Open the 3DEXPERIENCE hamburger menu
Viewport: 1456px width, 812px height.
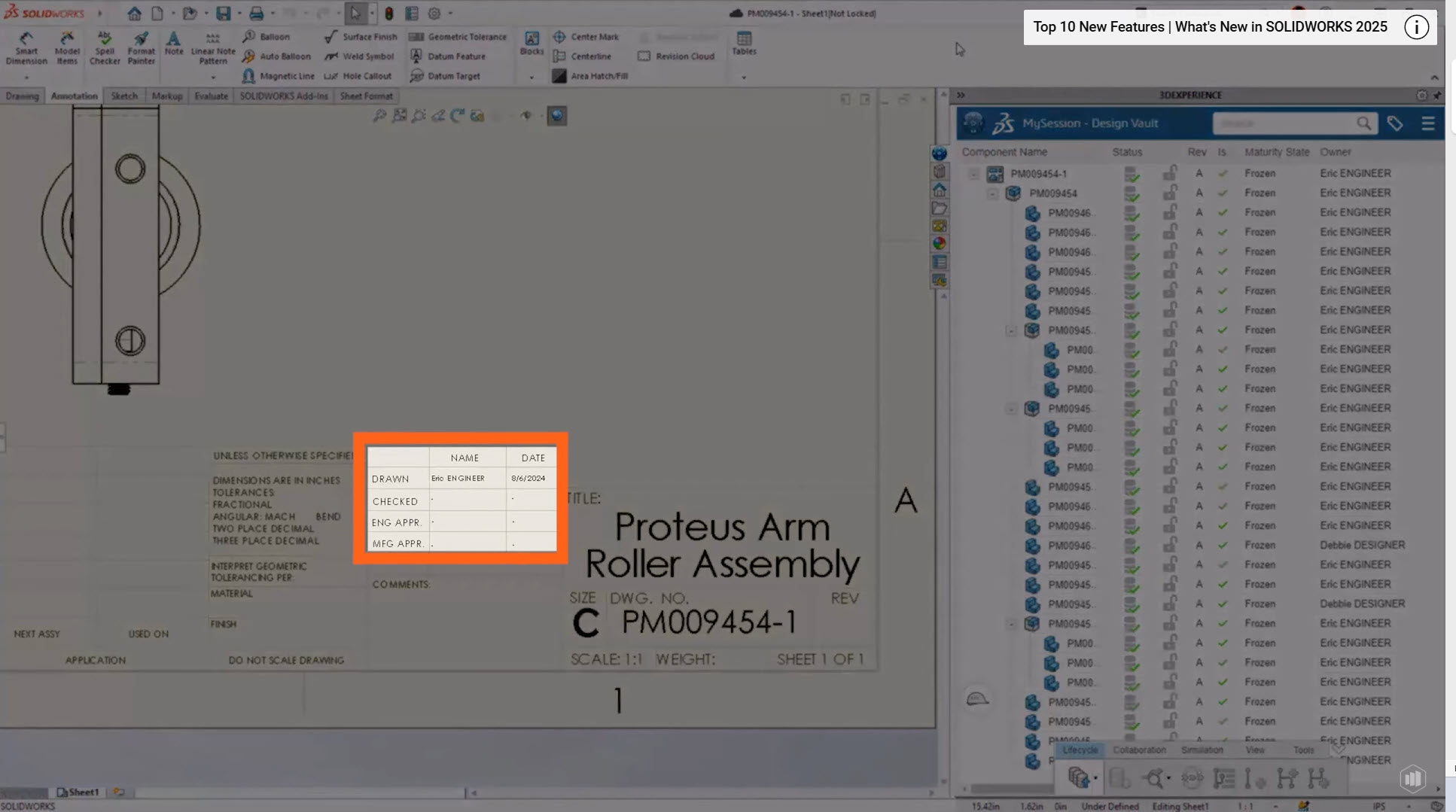click(x=1428, y=123)
